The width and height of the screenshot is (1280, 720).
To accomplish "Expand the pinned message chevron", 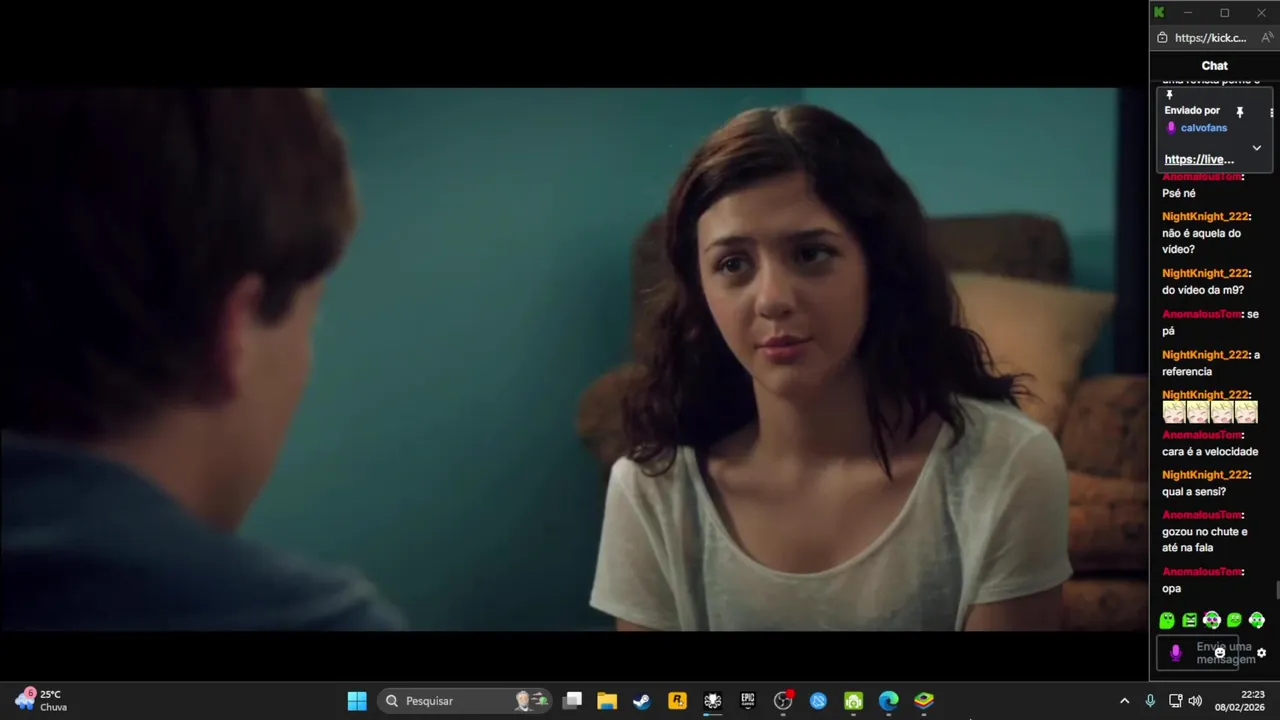I will (1257, 148).
